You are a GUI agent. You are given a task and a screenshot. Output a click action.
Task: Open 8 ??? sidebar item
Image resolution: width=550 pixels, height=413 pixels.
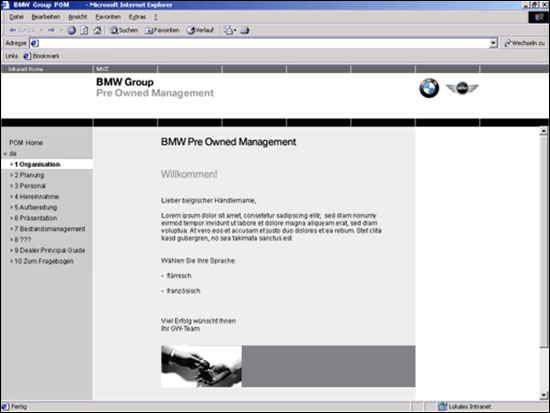point(22,240)
